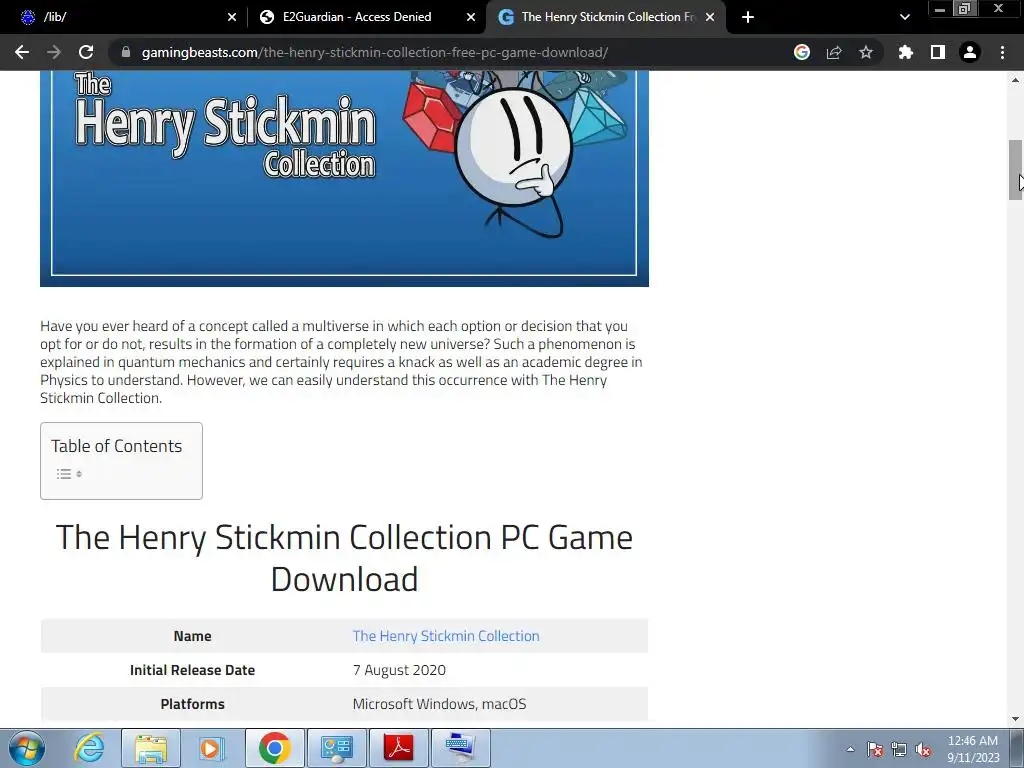Click the forward navigation arrow

point(54,52)
